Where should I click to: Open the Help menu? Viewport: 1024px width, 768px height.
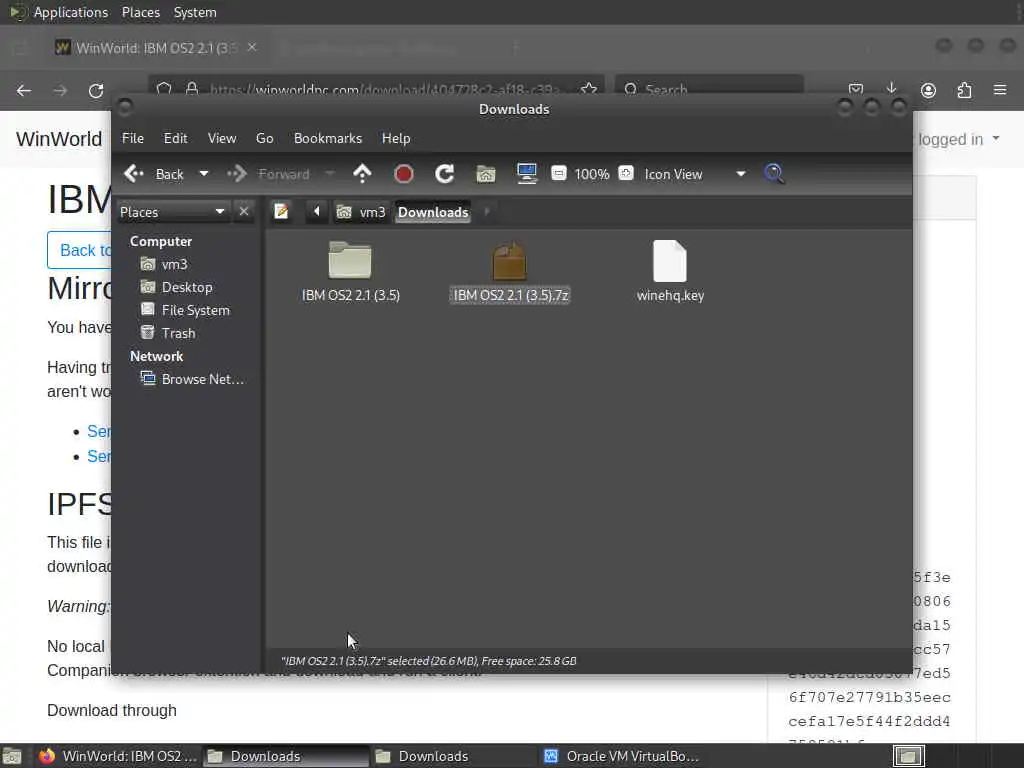(396, 138)
